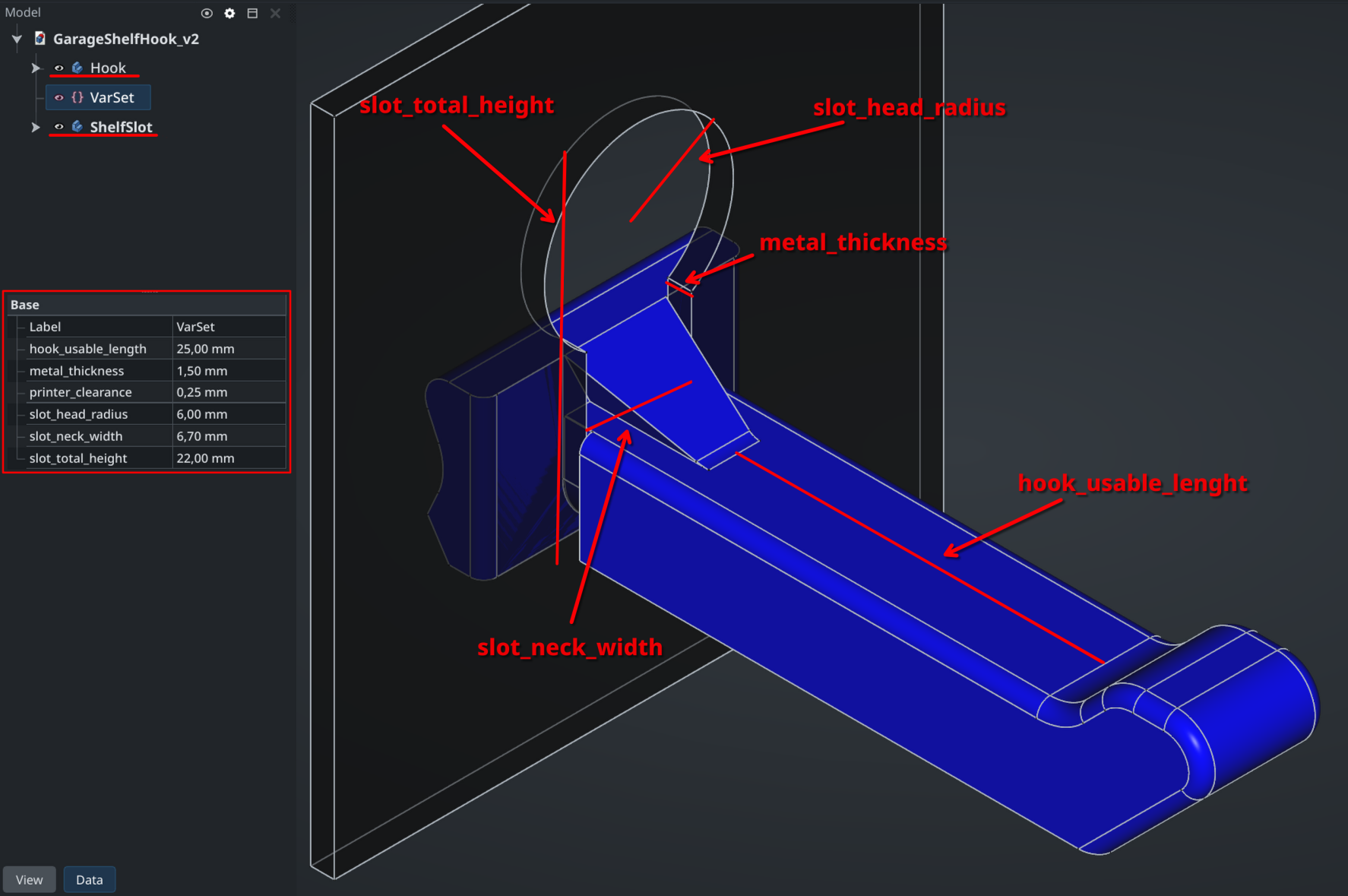Click the VarSet curly-braces icon
The height and width of the screenshot is (896, 1348).
(77, 97)
